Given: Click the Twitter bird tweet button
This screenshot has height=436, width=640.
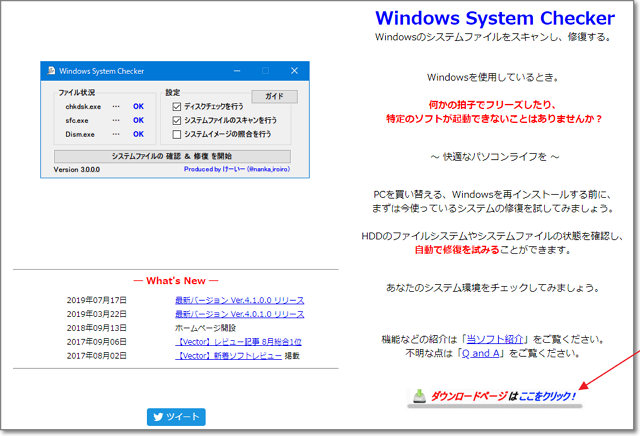Looking at the screenshot, I should 176,416.
